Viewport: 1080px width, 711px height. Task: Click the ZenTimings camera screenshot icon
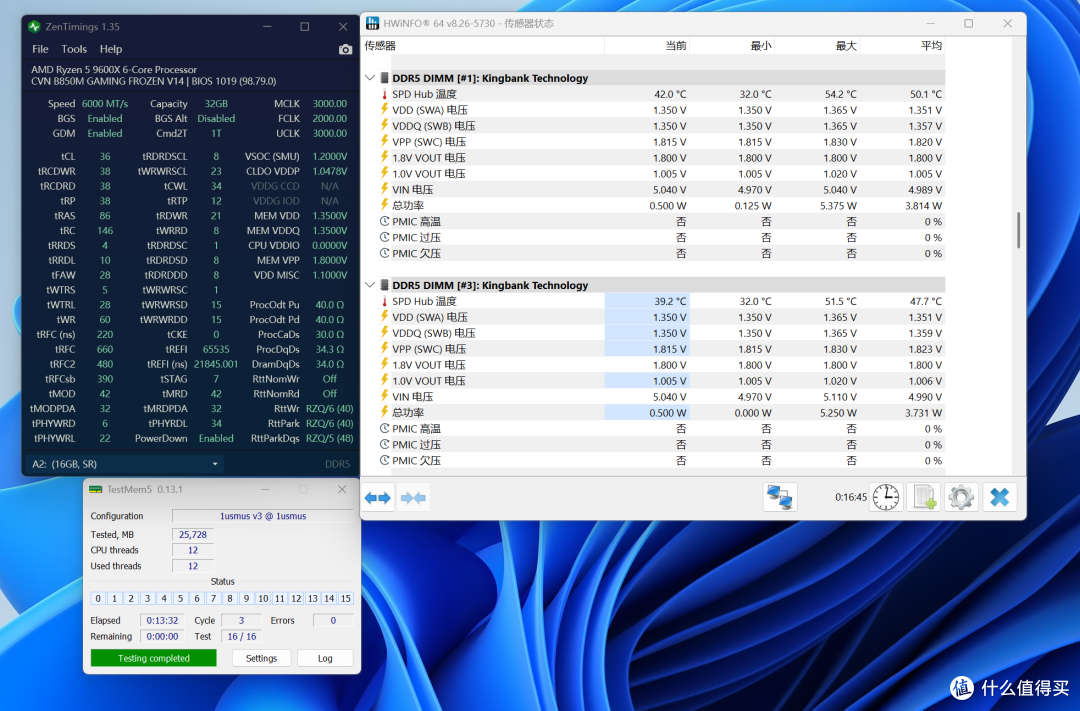(346, 50)
